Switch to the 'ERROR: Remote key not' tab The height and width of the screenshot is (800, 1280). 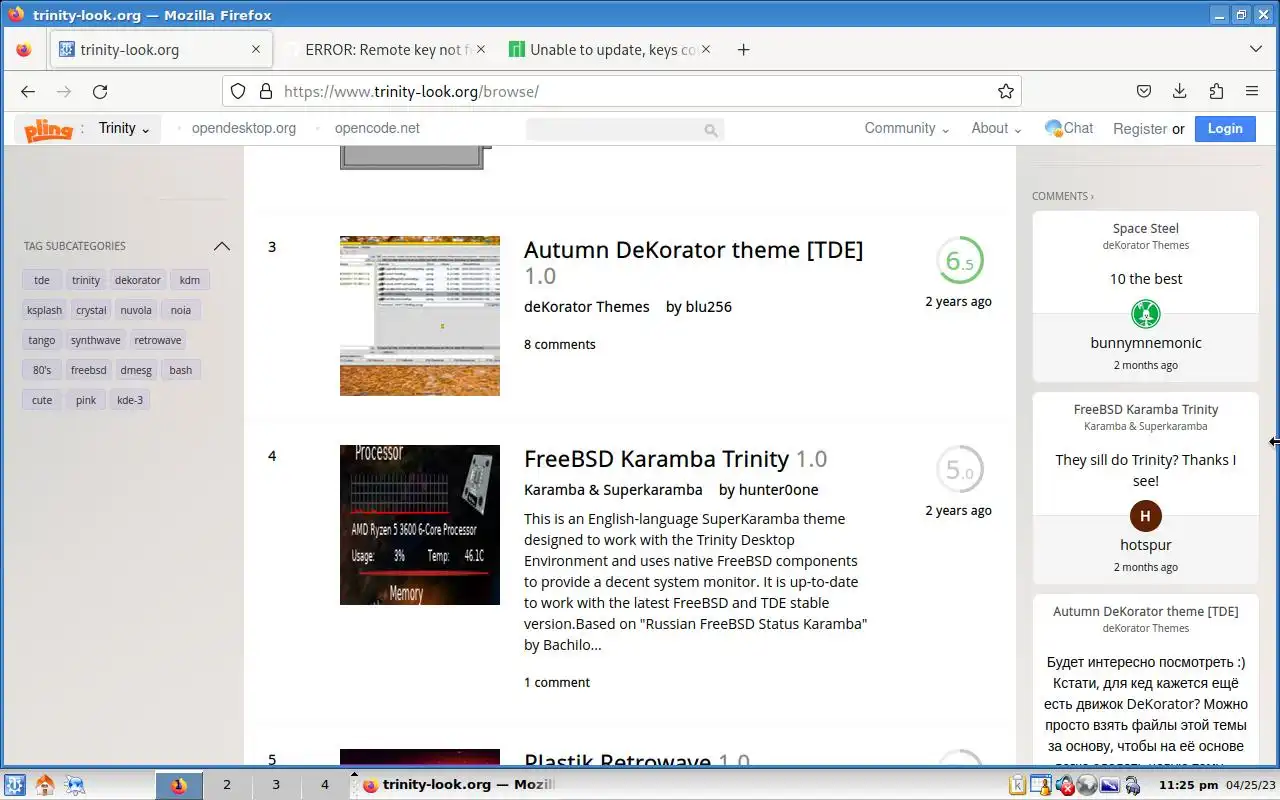(x=385, y=49)
